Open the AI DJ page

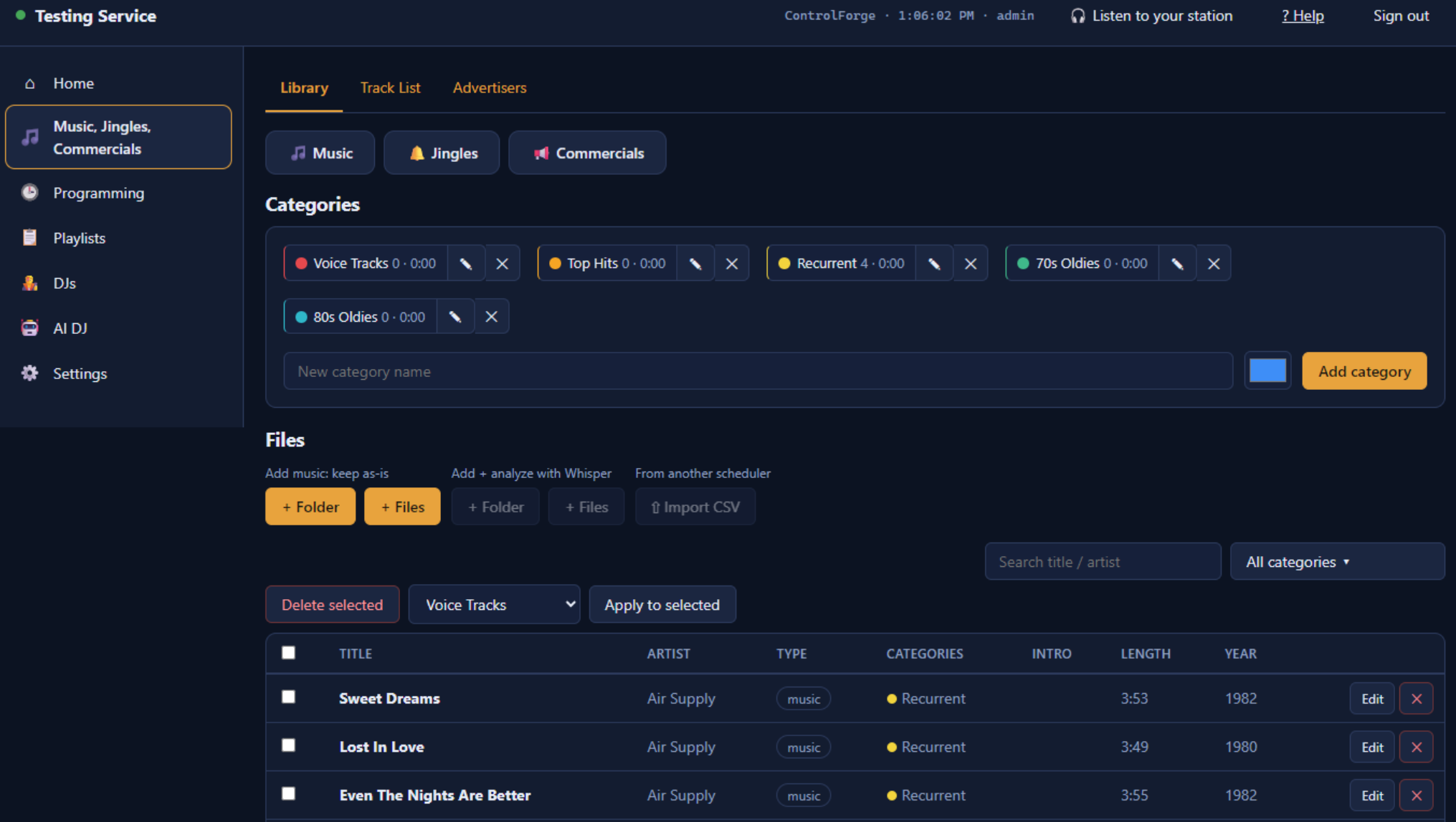pos(118,328)
